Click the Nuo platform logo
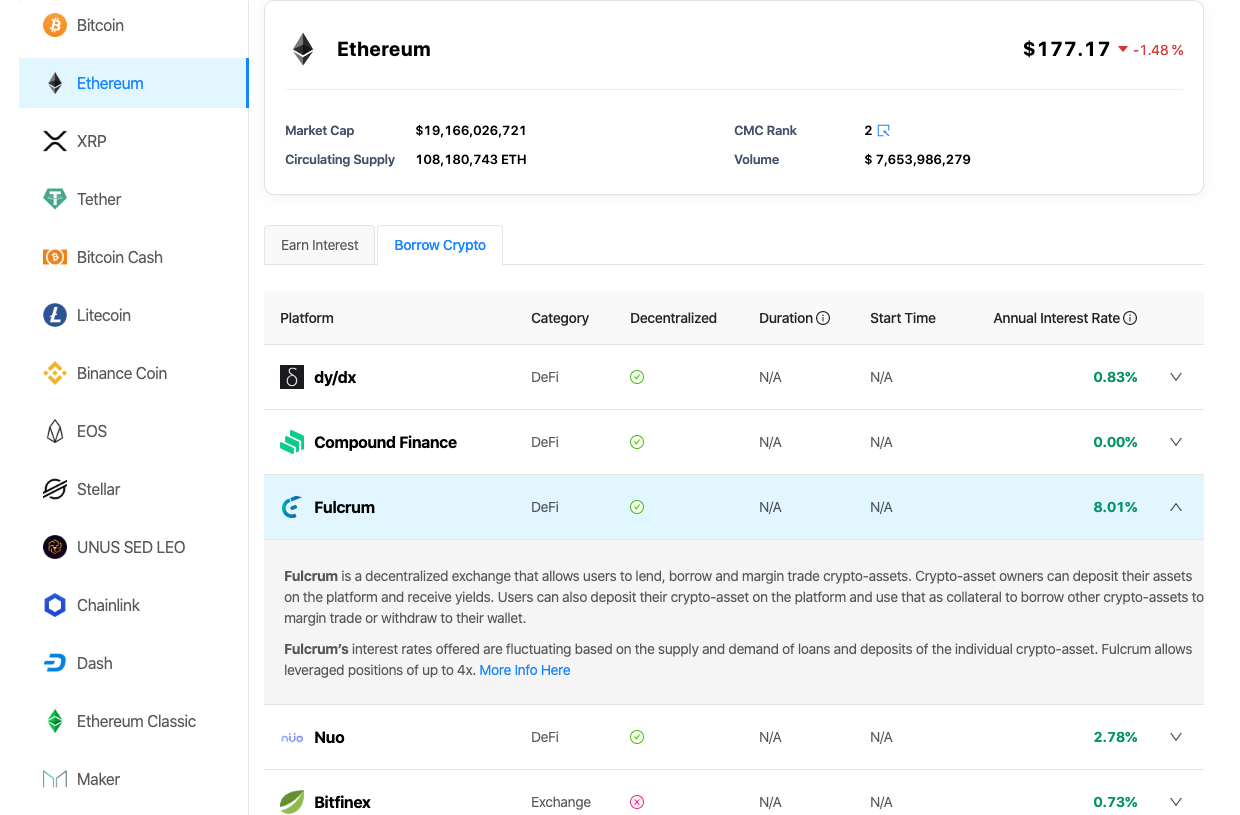The height and width of the screenshot is (815, 1240). 292,737
